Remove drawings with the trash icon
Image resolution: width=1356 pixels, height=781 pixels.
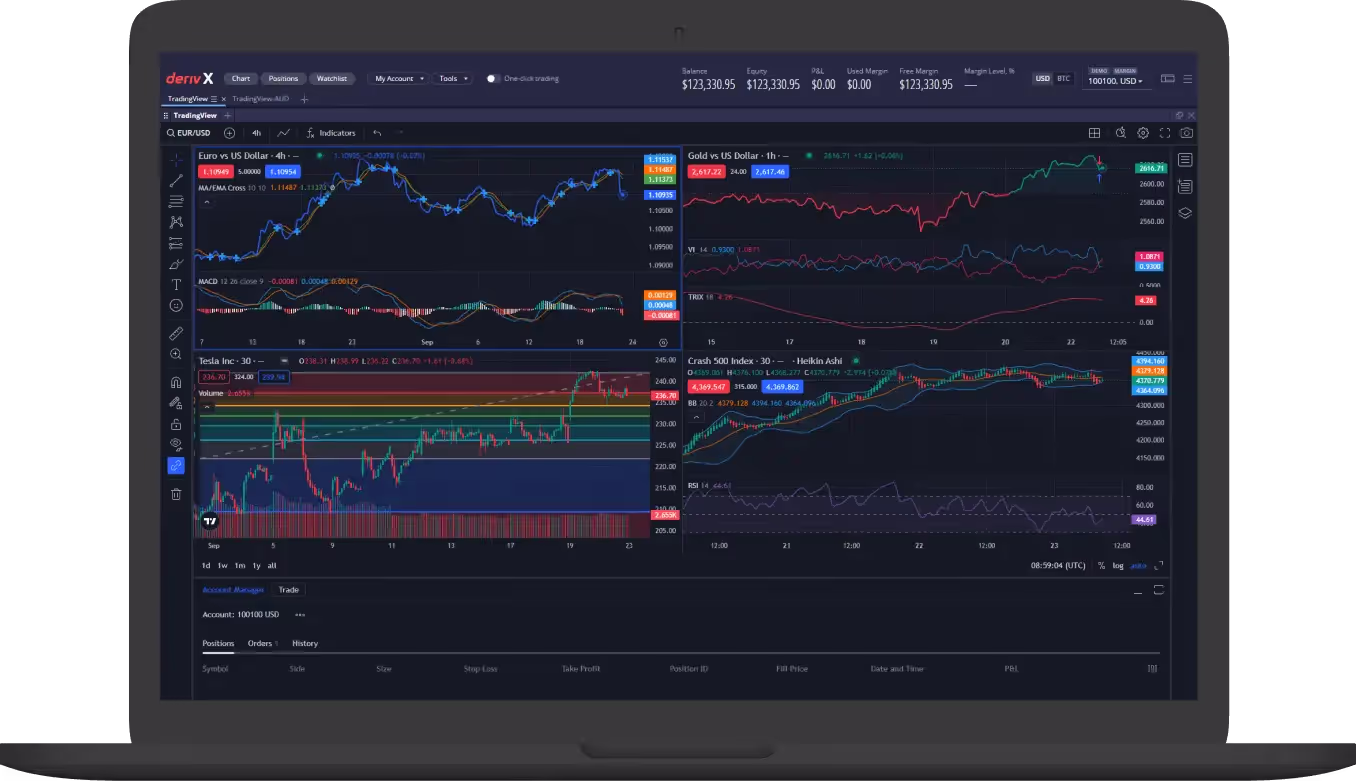(175, 493)
